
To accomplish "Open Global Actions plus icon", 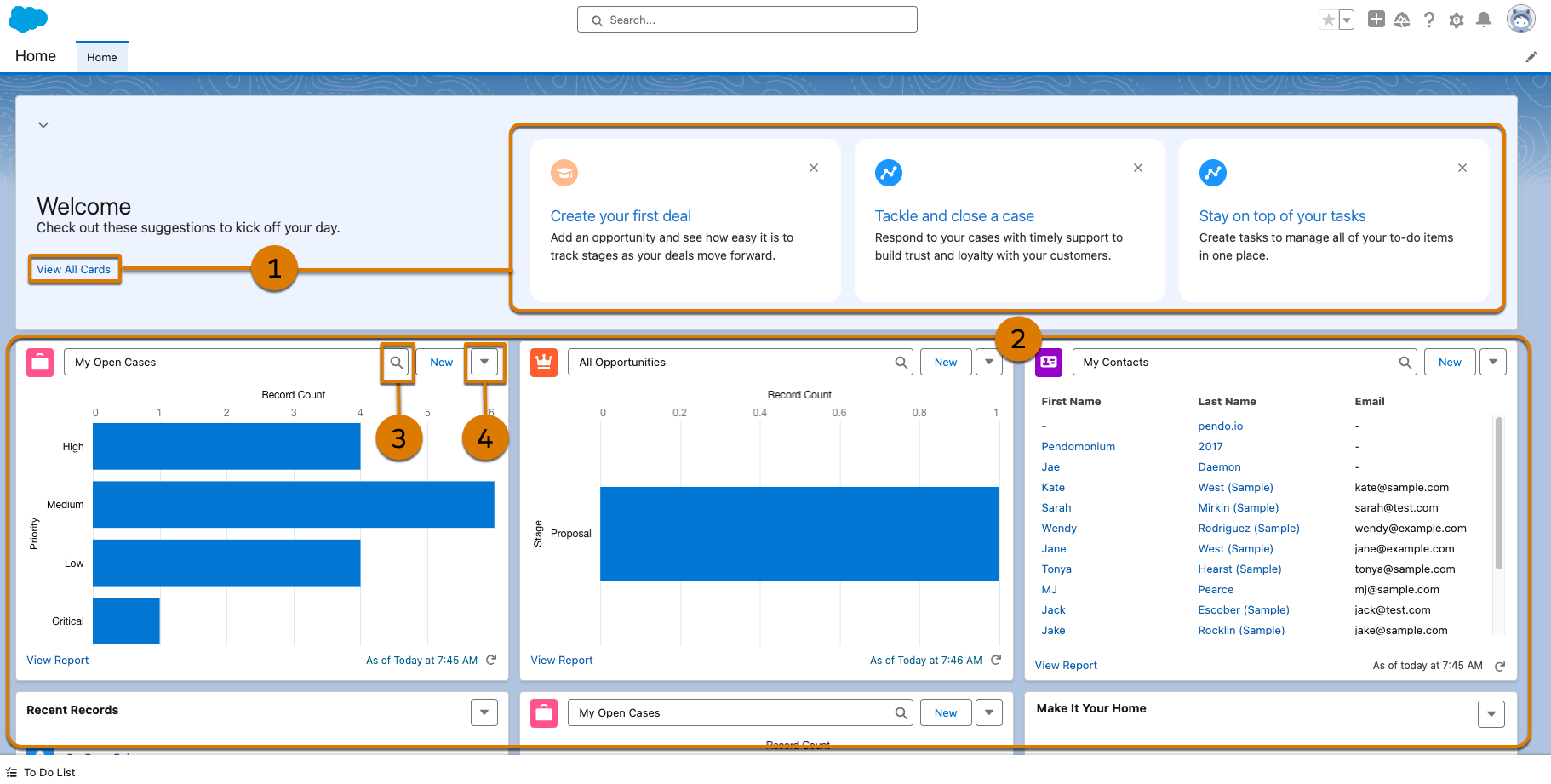I will pyautogui.click(x=1376, y=20).
